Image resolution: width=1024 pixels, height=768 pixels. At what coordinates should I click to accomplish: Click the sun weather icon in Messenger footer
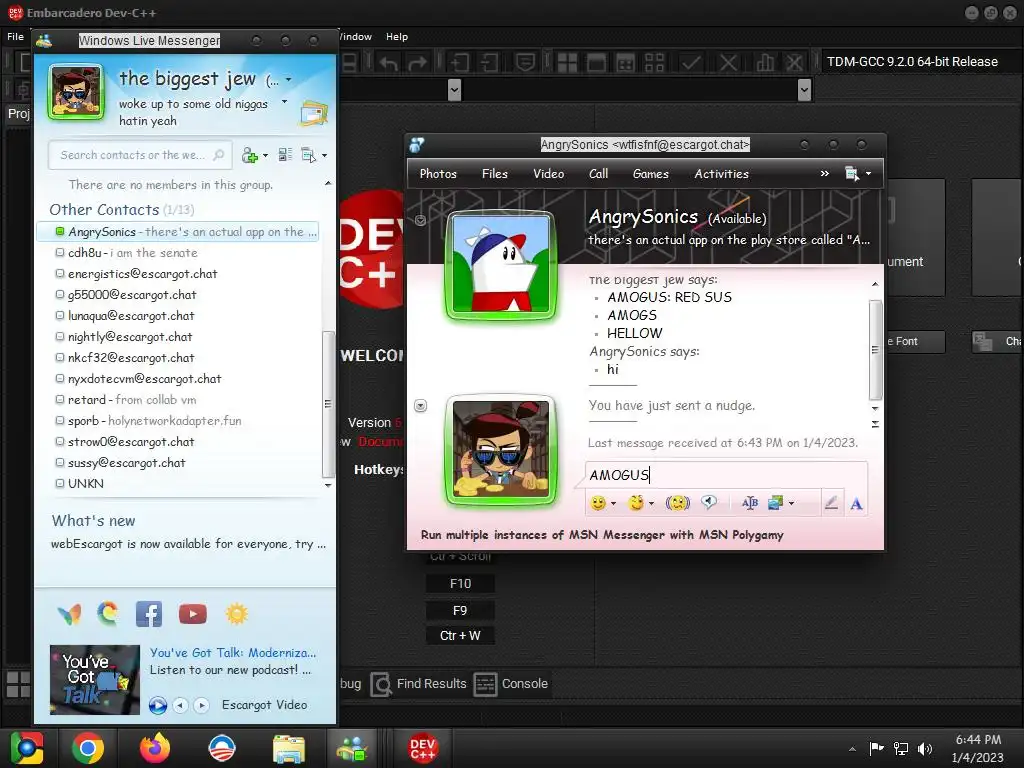pos(236,614)
